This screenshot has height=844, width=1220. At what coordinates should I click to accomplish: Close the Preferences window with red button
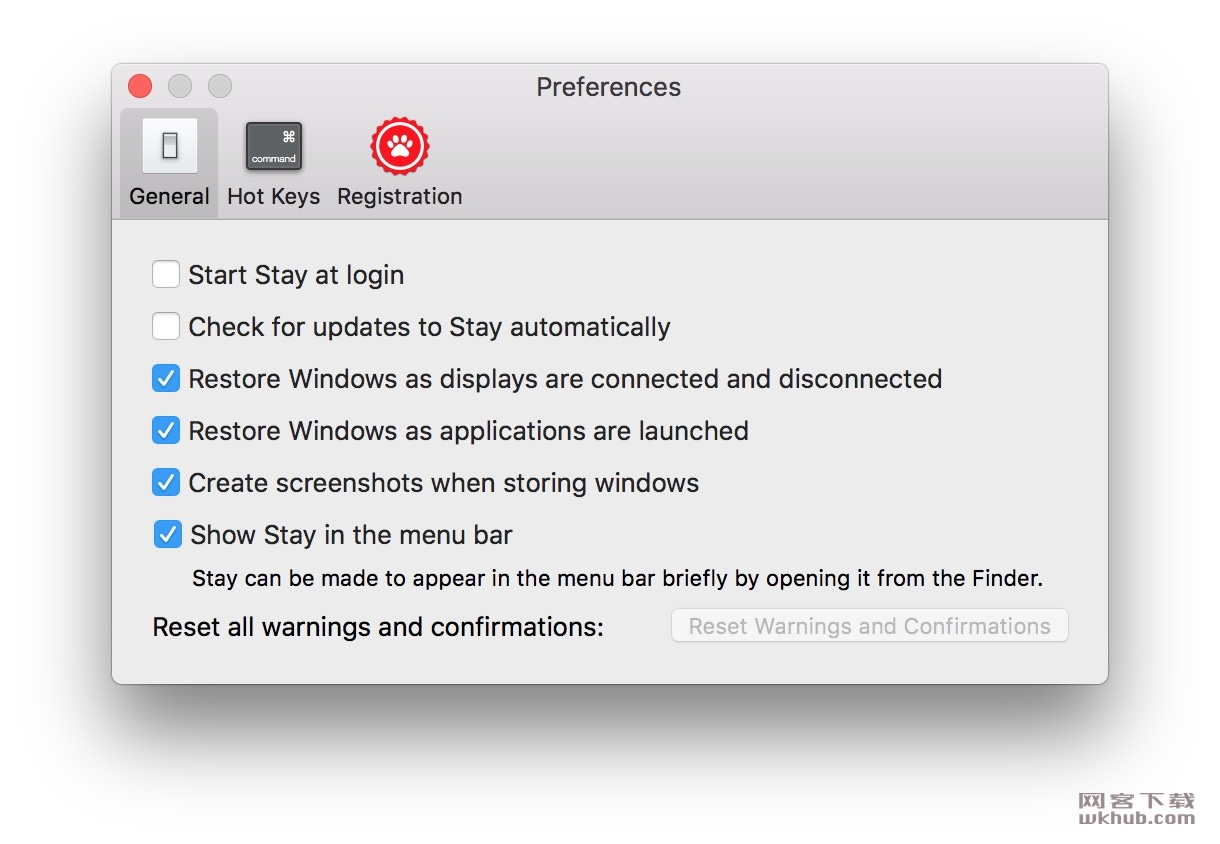tap(140, 86)
